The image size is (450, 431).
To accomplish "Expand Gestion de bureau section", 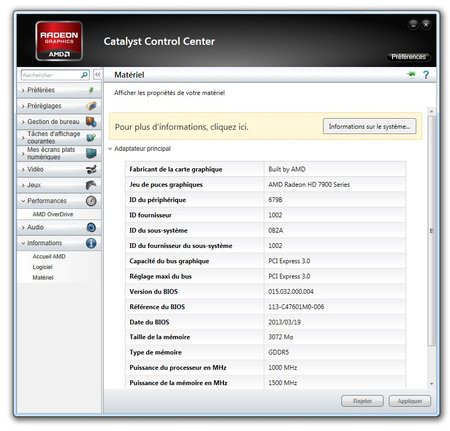I will coord(23,122).
